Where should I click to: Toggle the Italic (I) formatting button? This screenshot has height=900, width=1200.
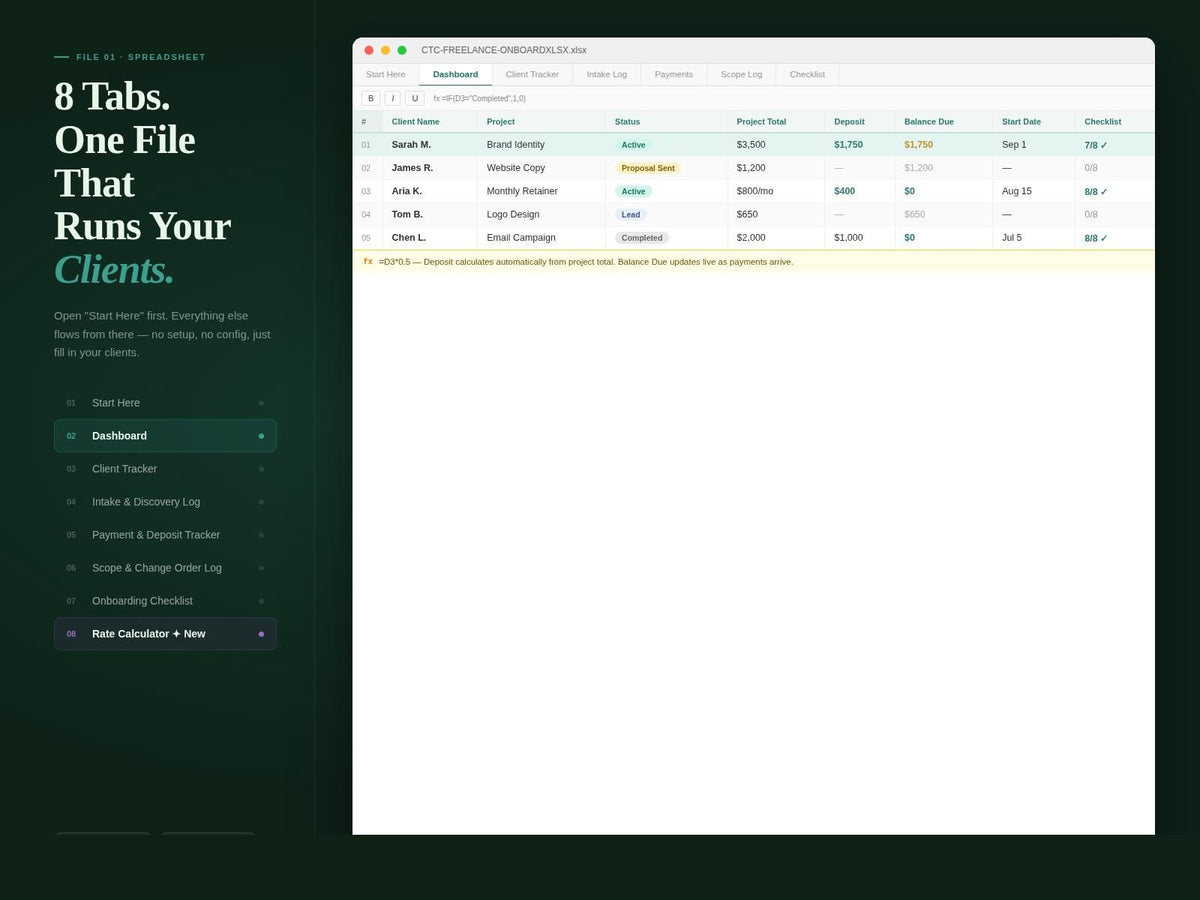393,98
